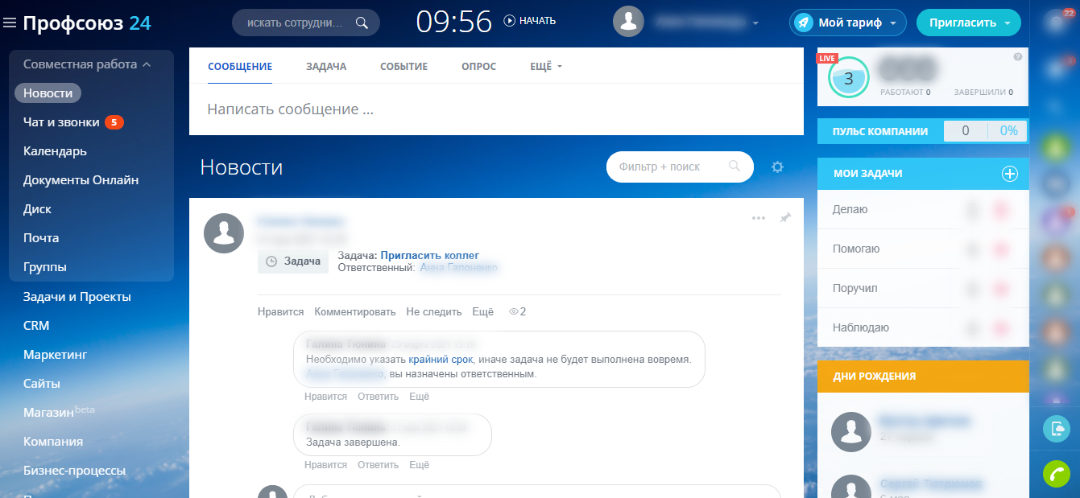Click the magnifier in Фильтр + поиск field

pos(734,166)
